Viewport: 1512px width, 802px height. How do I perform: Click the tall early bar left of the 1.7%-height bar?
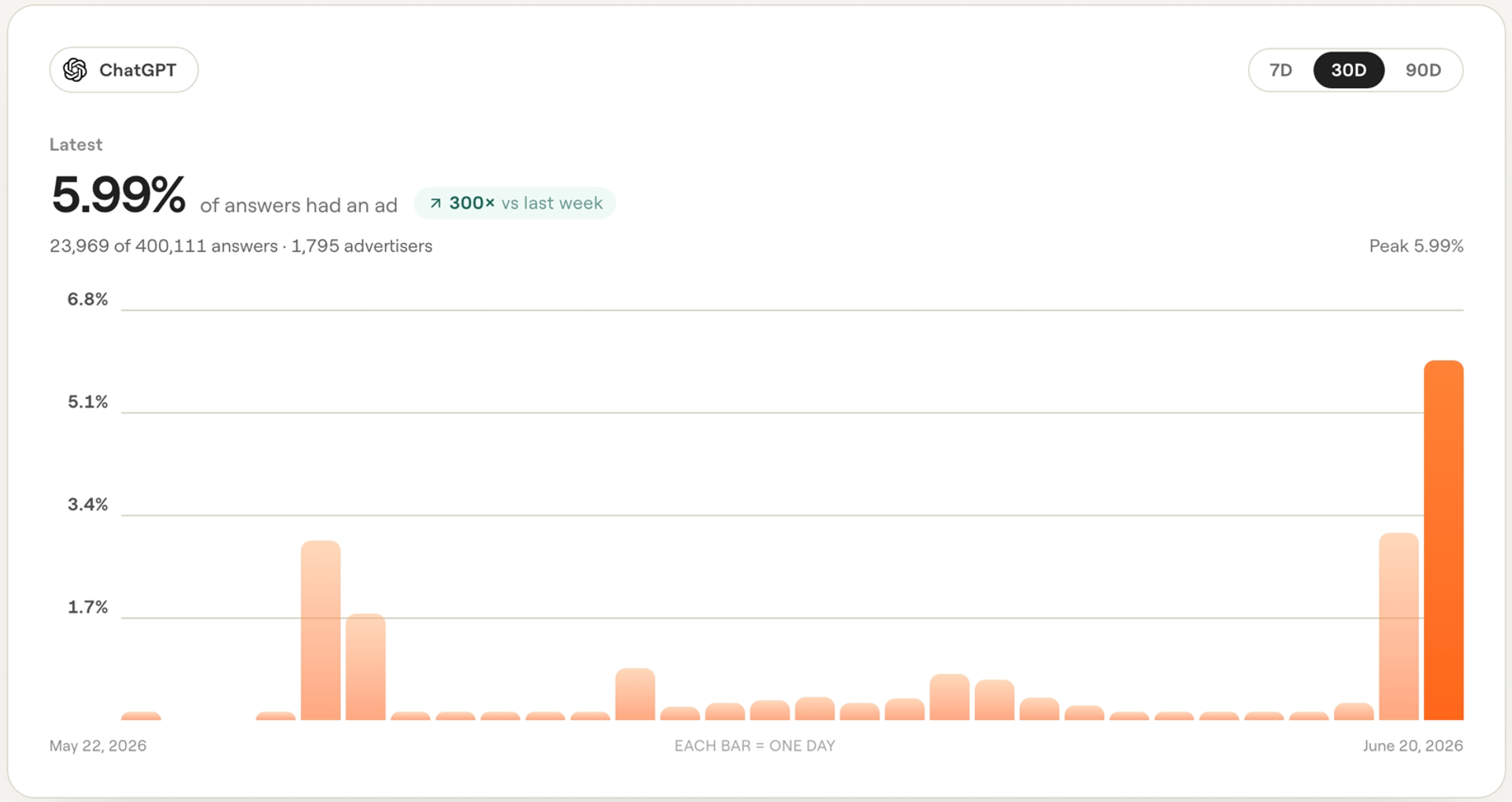point(321,630)
